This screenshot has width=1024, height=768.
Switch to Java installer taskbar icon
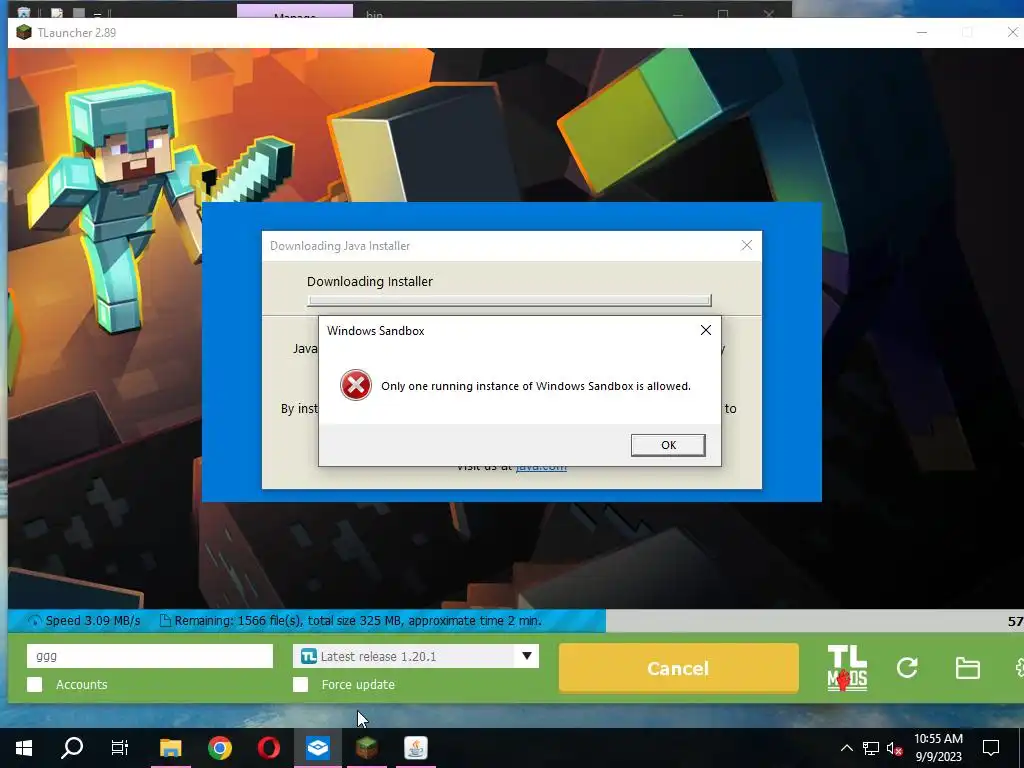click(x=415, y=748)
